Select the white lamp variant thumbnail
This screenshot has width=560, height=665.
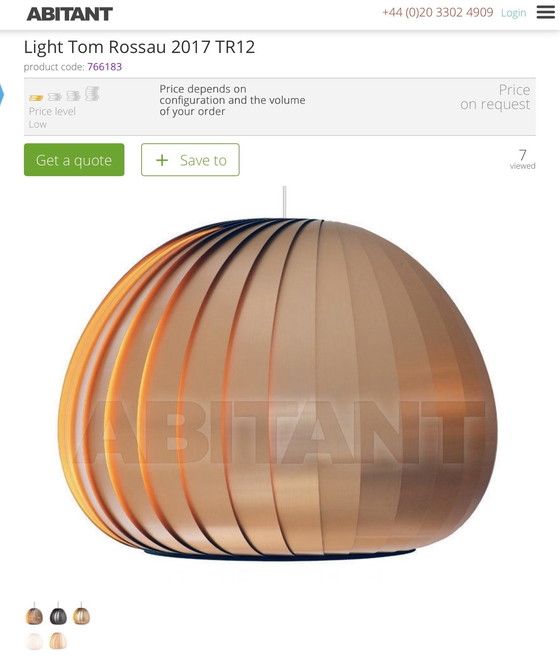pyautogui.click(x=34, y=641)
